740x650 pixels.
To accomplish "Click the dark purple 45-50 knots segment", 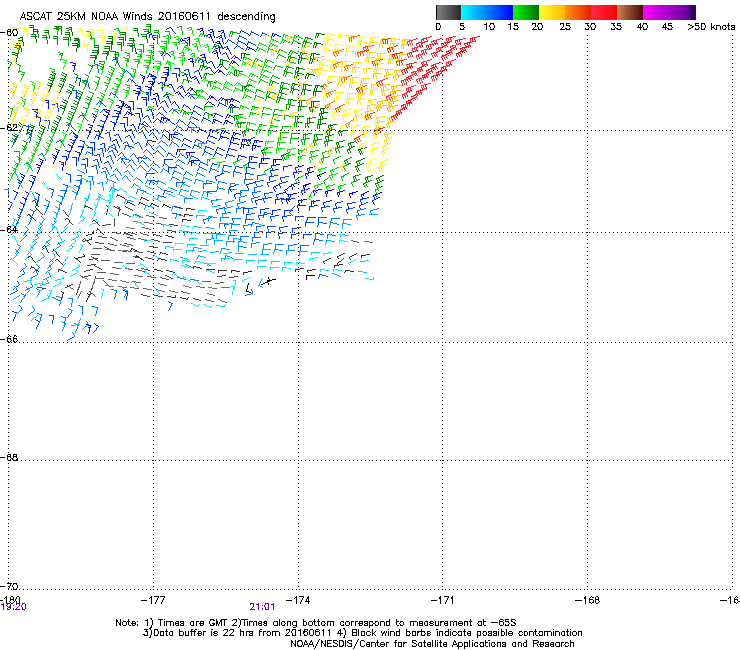I will point(682,12).
